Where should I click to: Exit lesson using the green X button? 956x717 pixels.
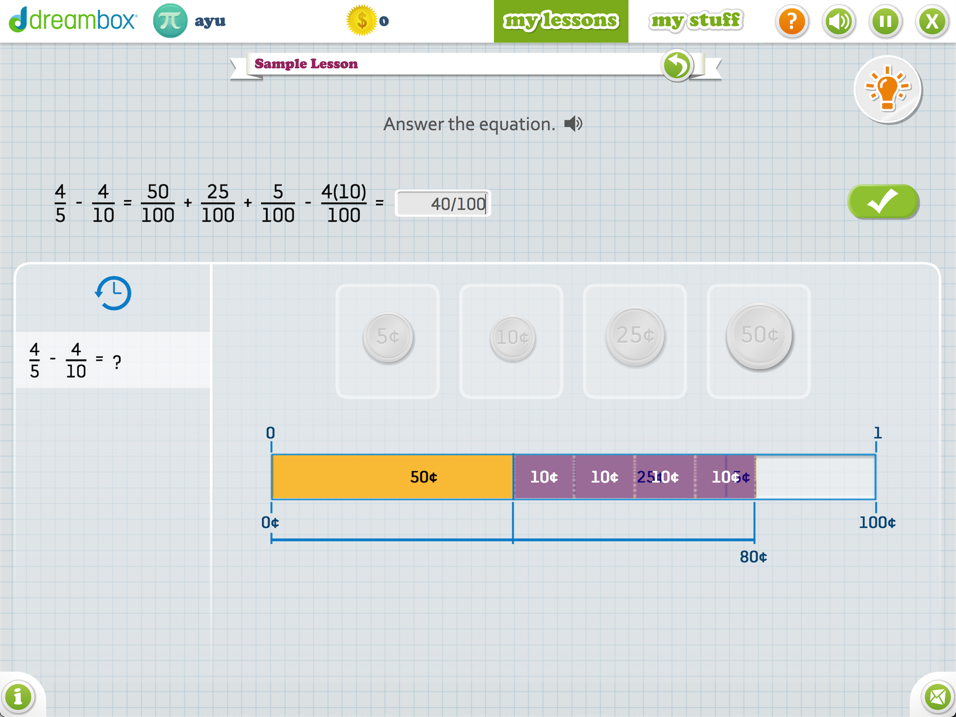(x=932, y=21)
